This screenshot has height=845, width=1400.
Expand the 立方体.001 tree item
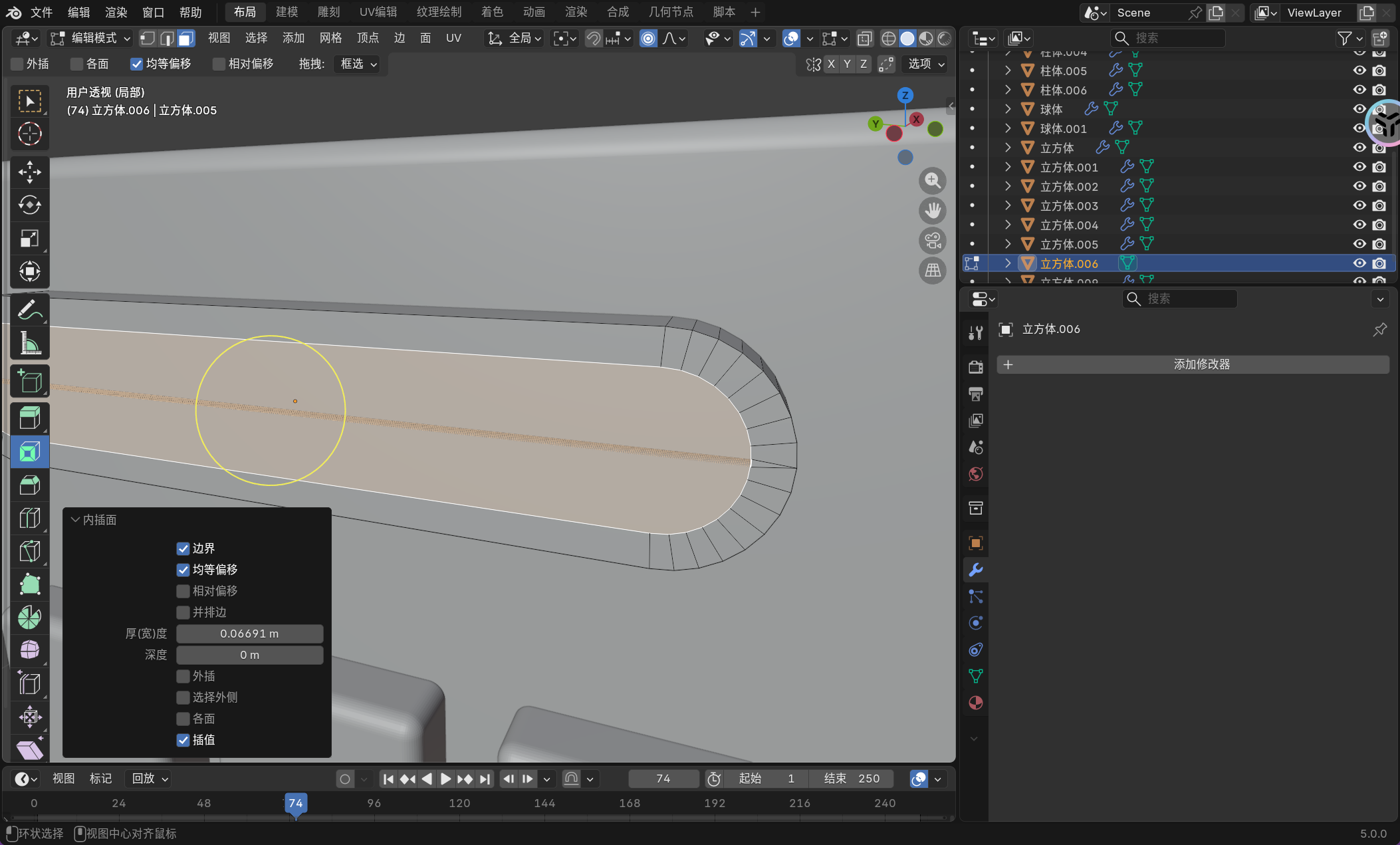(1008, 167)
